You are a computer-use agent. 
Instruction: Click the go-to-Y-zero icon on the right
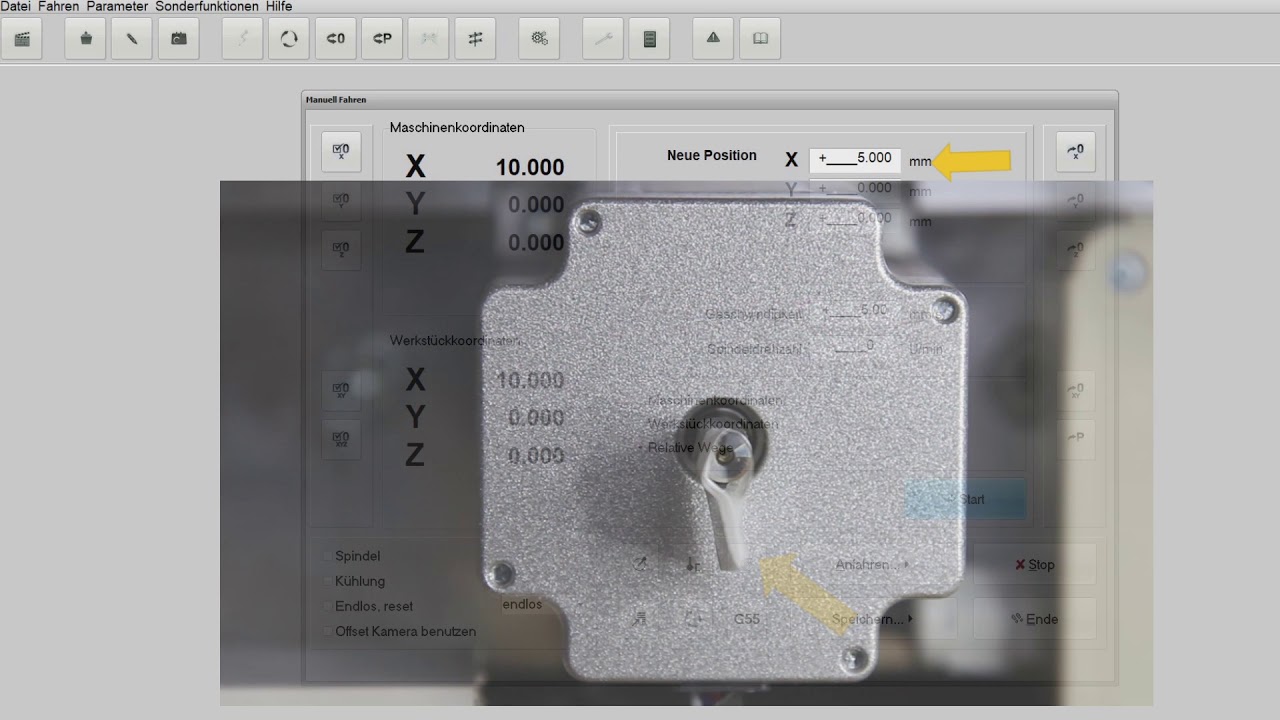[x=1076, y=200]
